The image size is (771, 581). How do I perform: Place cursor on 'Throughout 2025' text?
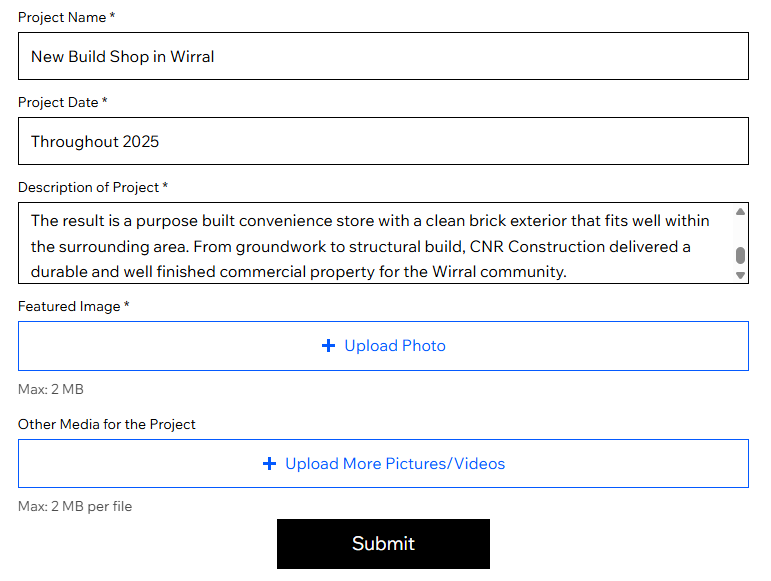tap(95, 142)
